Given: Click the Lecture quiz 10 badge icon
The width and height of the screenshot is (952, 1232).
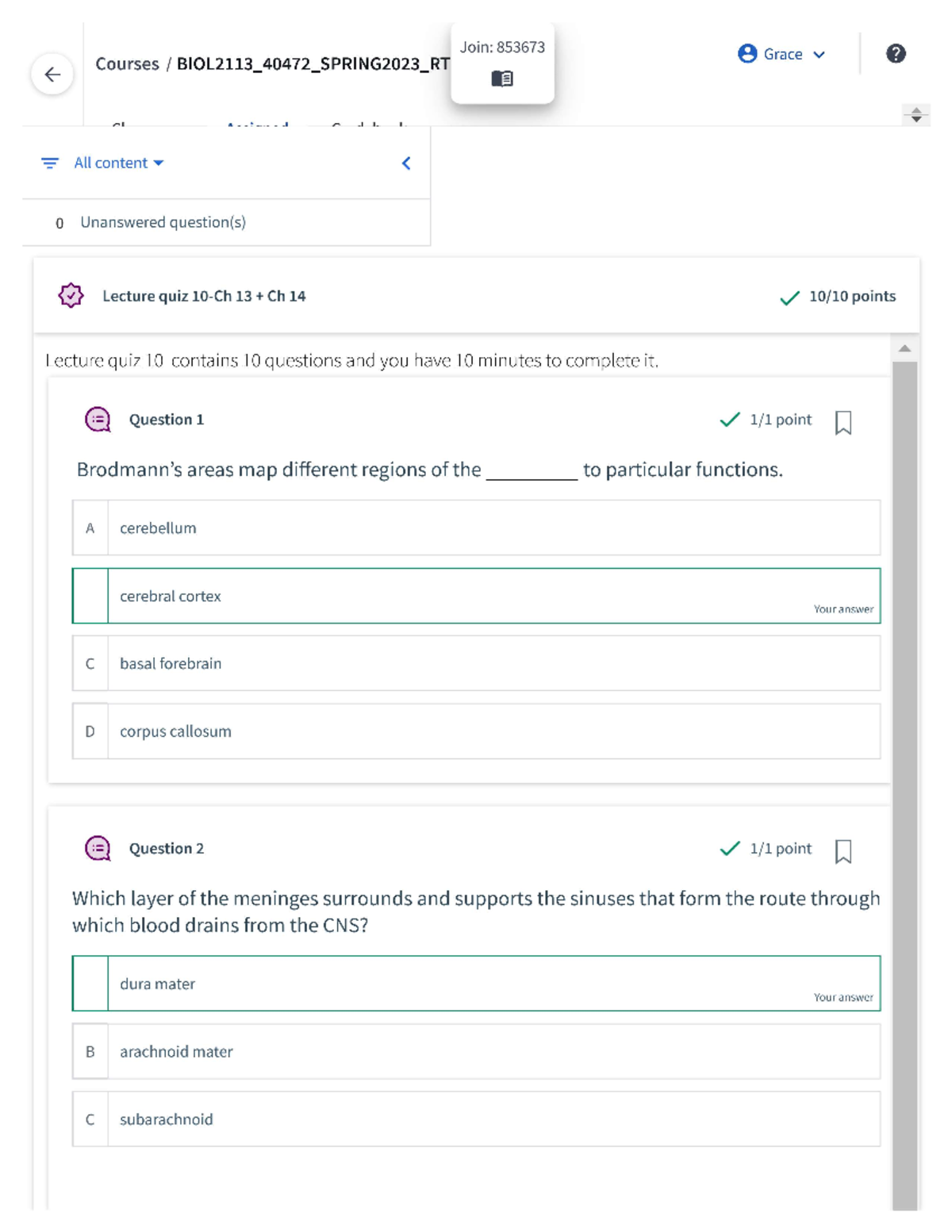Looking at the screenshot, I should point(71,296).
